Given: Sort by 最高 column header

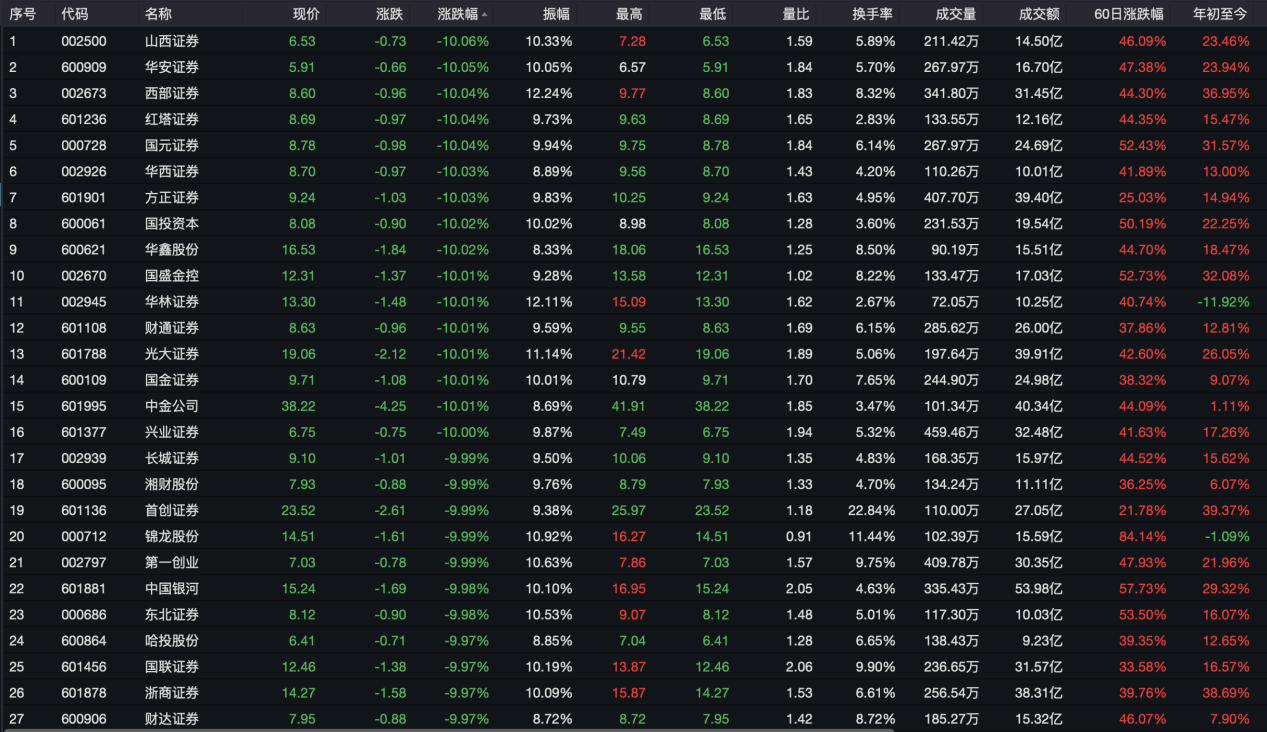Looking at the screenshot, I should (630, 14).
